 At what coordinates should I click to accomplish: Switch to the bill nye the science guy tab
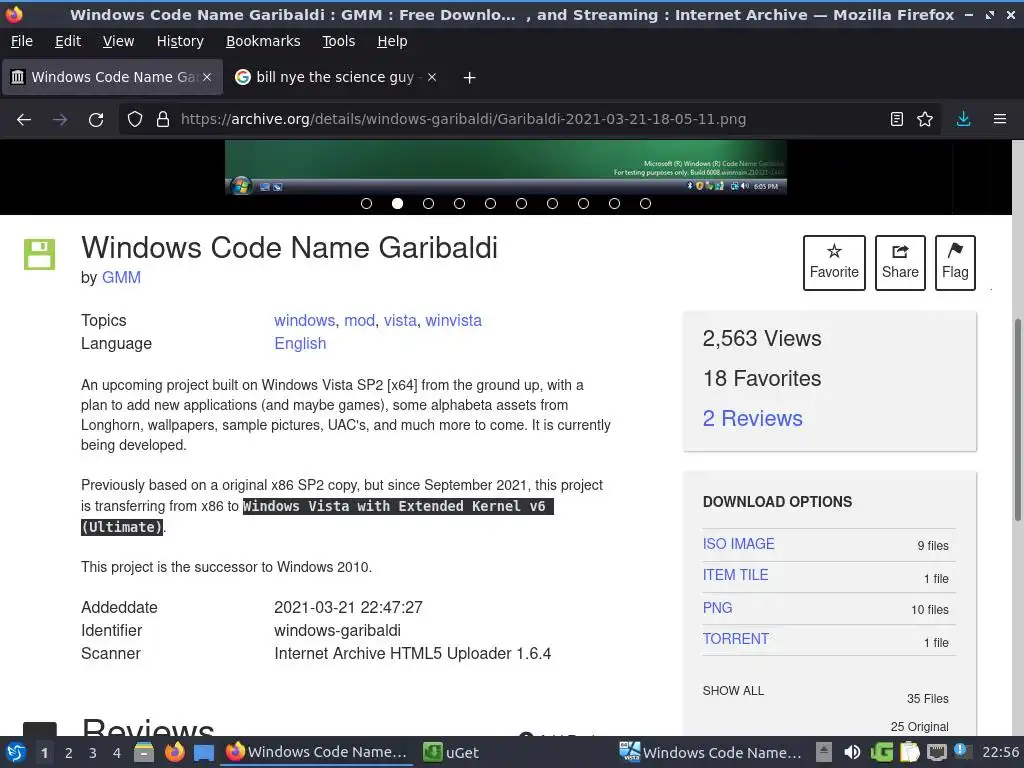coord(334,77)
